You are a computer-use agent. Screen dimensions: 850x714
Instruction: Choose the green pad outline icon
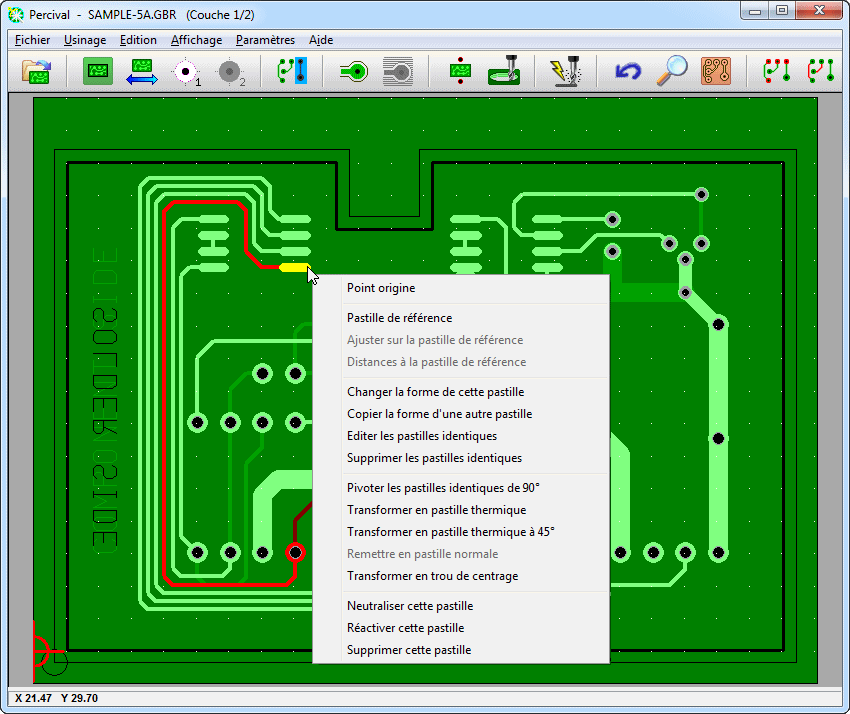[x=354, y=71]
